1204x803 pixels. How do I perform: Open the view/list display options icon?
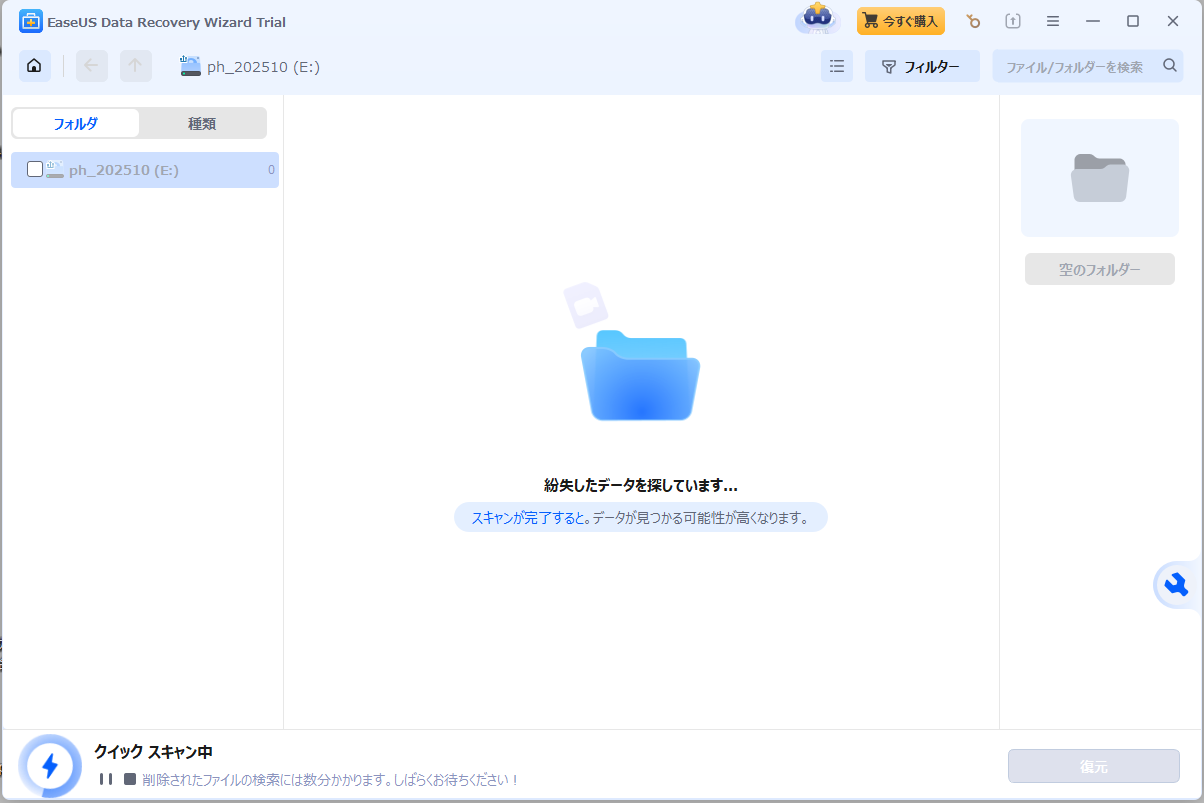click(837, 65)
